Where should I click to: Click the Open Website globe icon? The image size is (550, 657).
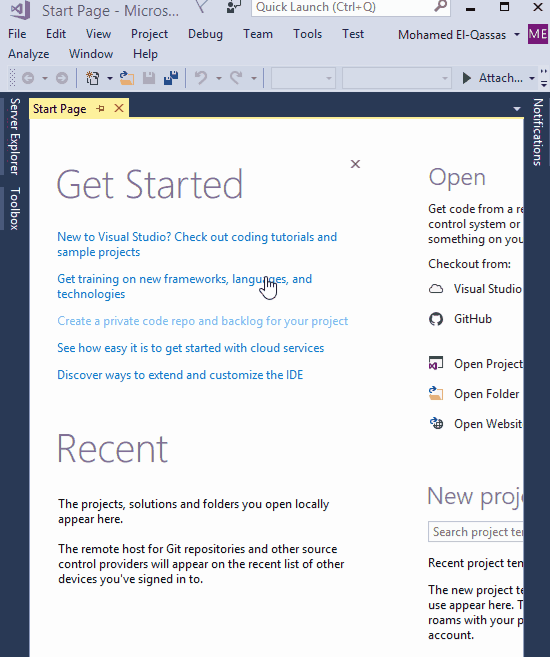point(436,424)
